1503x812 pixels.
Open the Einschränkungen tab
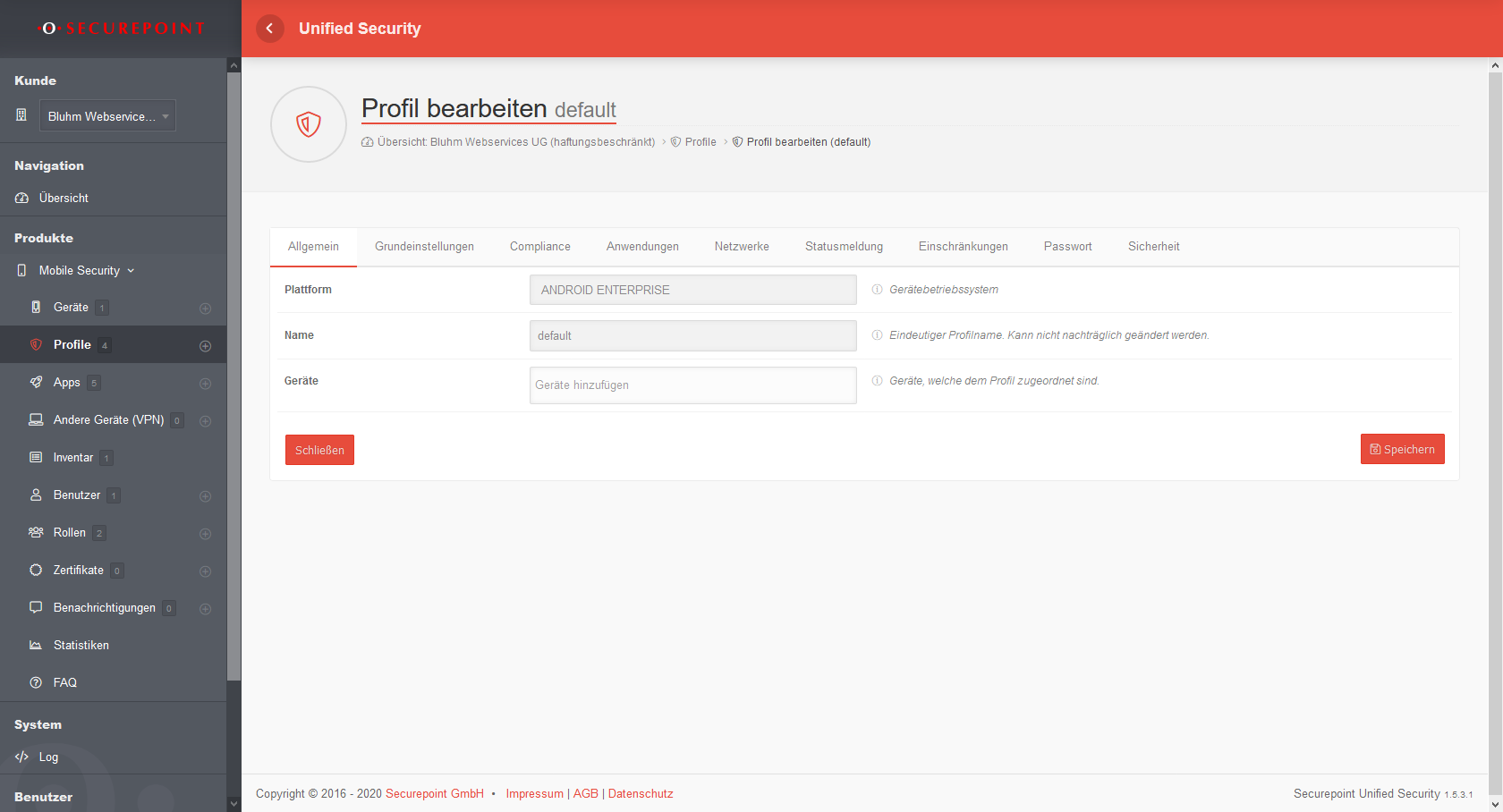coord(963,247)
